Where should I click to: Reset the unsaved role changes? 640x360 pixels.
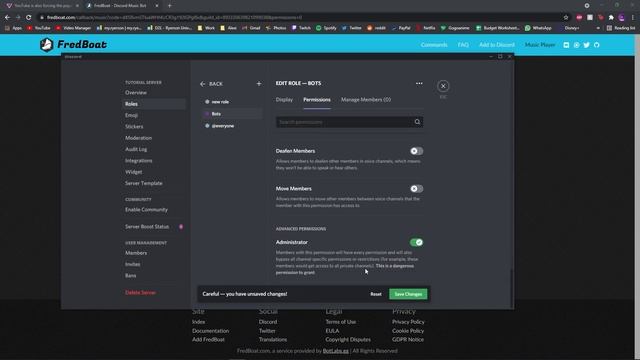[x=376, y=294]
